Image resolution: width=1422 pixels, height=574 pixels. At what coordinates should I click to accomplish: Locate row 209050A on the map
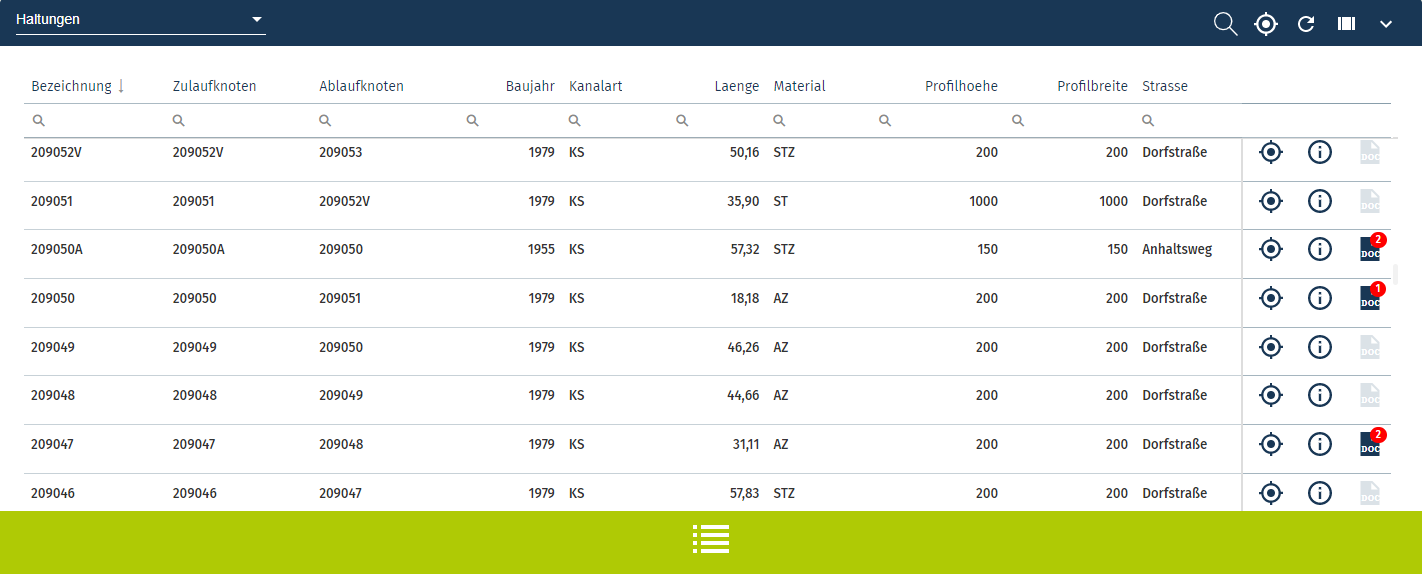(x=1270, y=249)
